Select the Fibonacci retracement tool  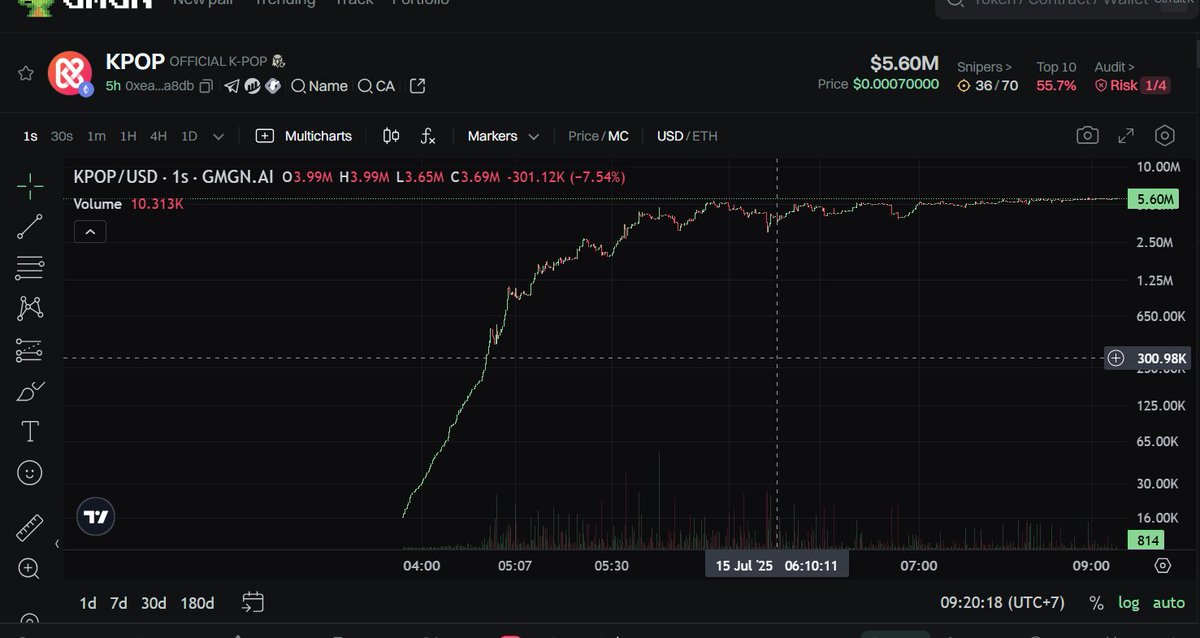pyautogui.click(x=30, y=267)
